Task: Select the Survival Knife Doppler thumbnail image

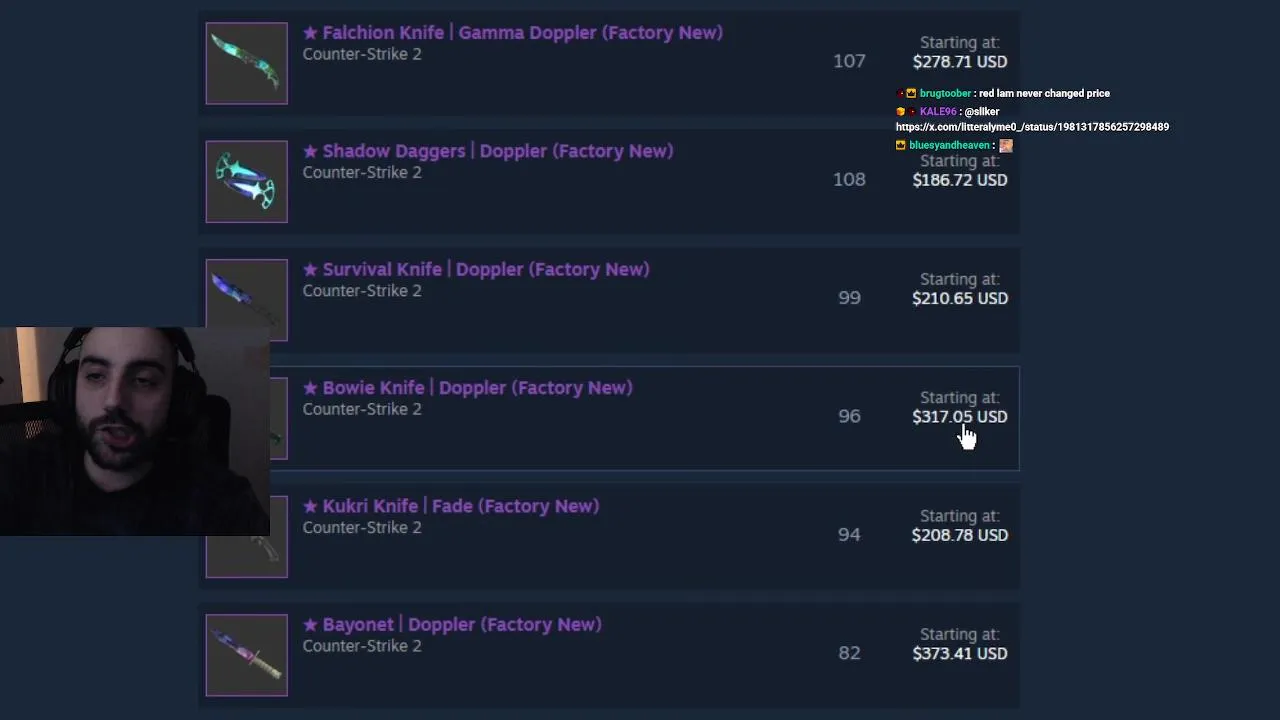Action: [246, 298]
